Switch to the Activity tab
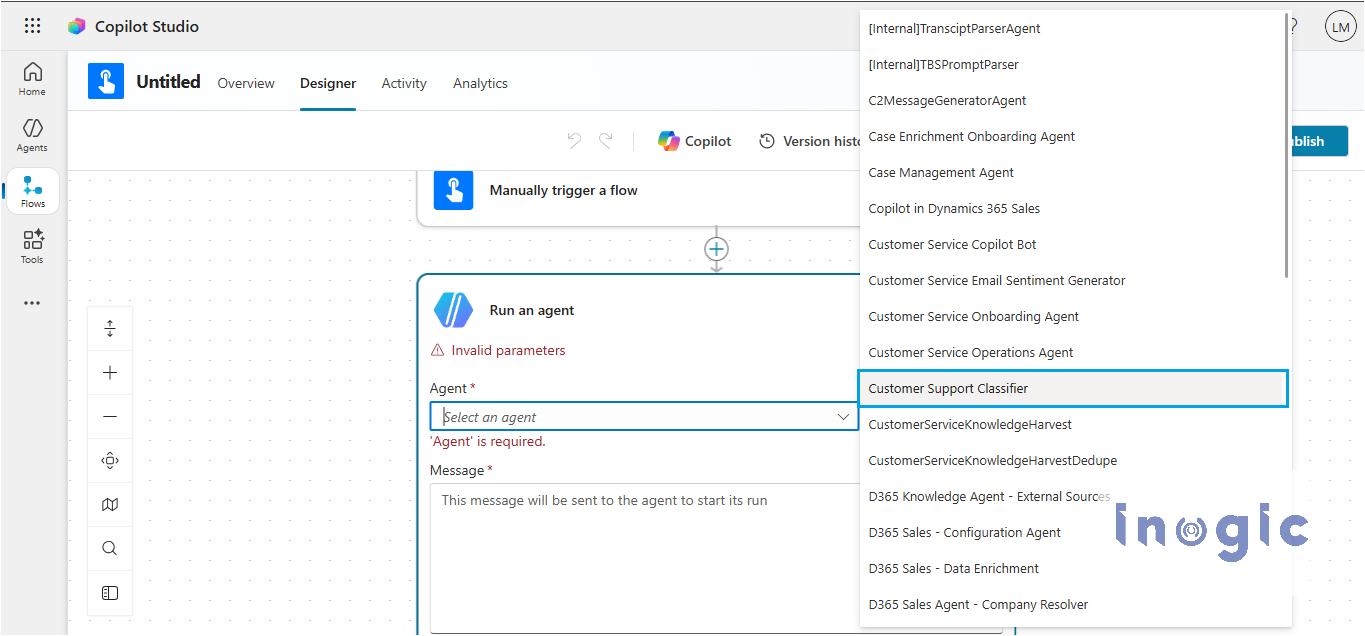Screen dimensions: 1365x636 coord(404,83)
